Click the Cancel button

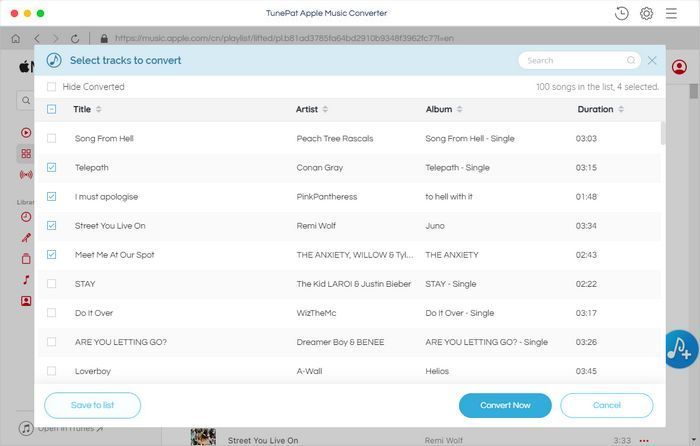607,405
